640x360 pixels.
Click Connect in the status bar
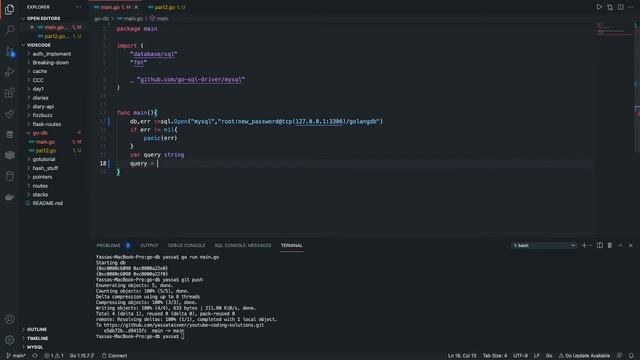tap(114, 356)
